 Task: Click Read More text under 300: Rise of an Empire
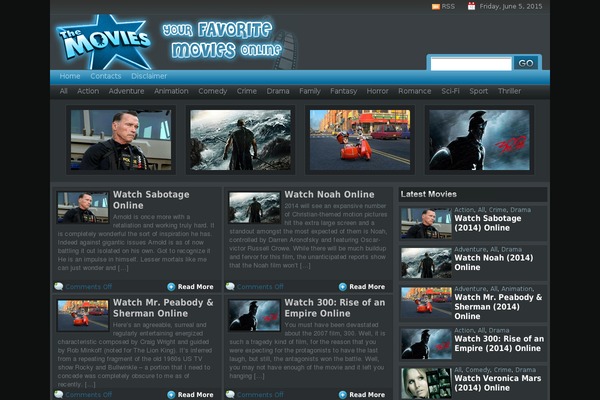367,395
